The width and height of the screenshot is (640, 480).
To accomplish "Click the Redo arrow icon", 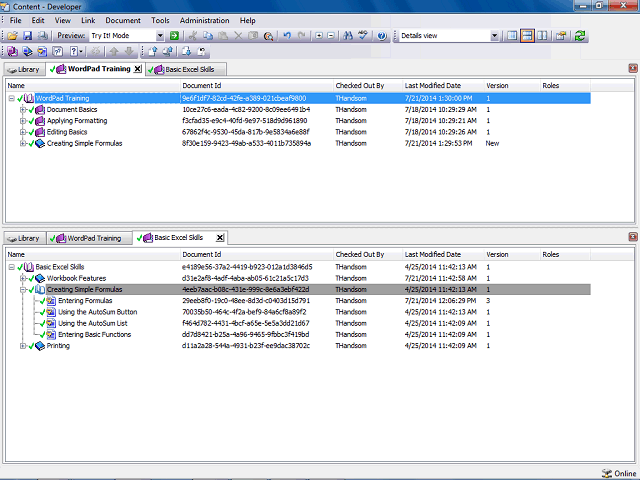I will [302, 36].
